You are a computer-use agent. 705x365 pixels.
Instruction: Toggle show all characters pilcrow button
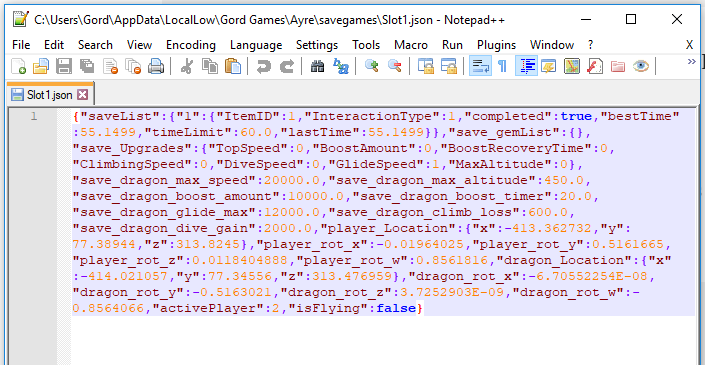click(x=503, y=67)
